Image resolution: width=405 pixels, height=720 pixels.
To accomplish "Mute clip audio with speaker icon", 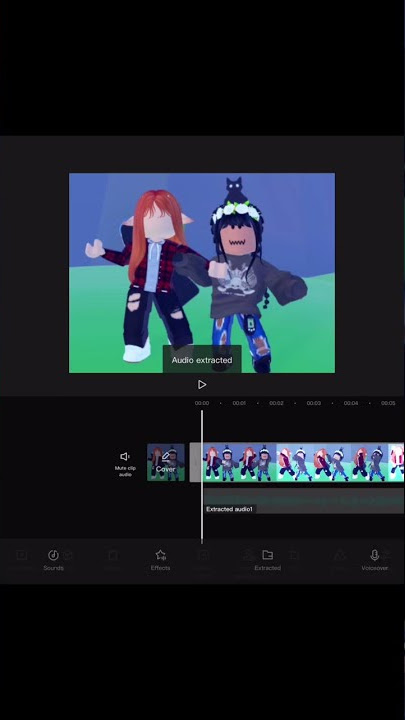I will (x=125, y=462).
